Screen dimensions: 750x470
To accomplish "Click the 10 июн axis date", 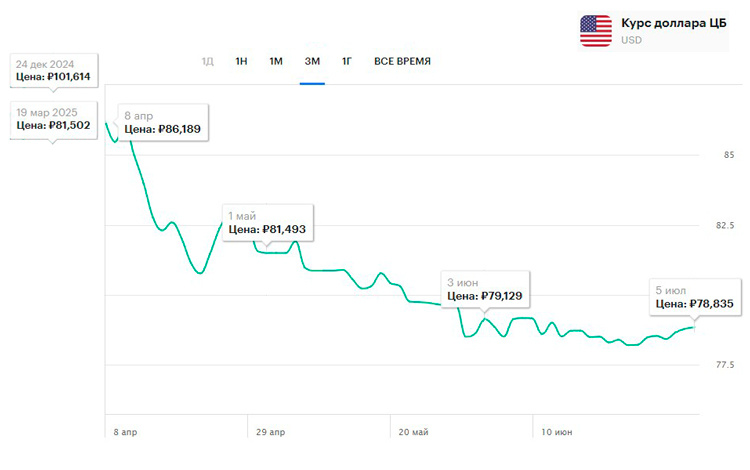I will tap(555, 432).
